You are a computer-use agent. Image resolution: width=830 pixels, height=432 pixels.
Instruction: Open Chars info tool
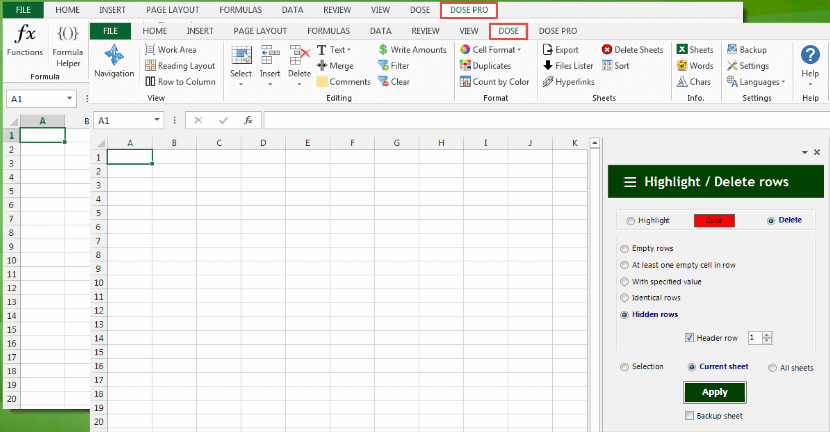point(694,82)
